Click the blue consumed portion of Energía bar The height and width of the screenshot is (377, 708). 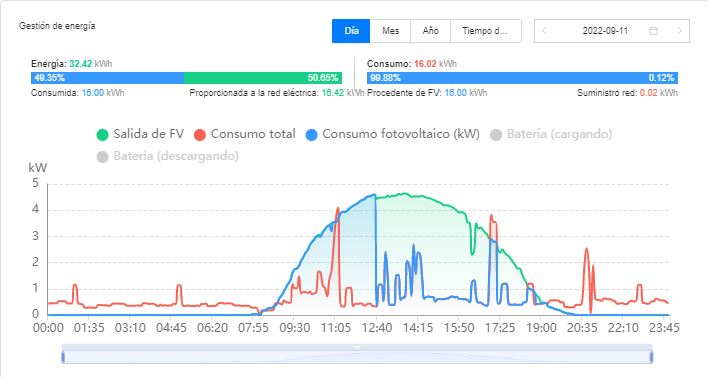(107, 78)
